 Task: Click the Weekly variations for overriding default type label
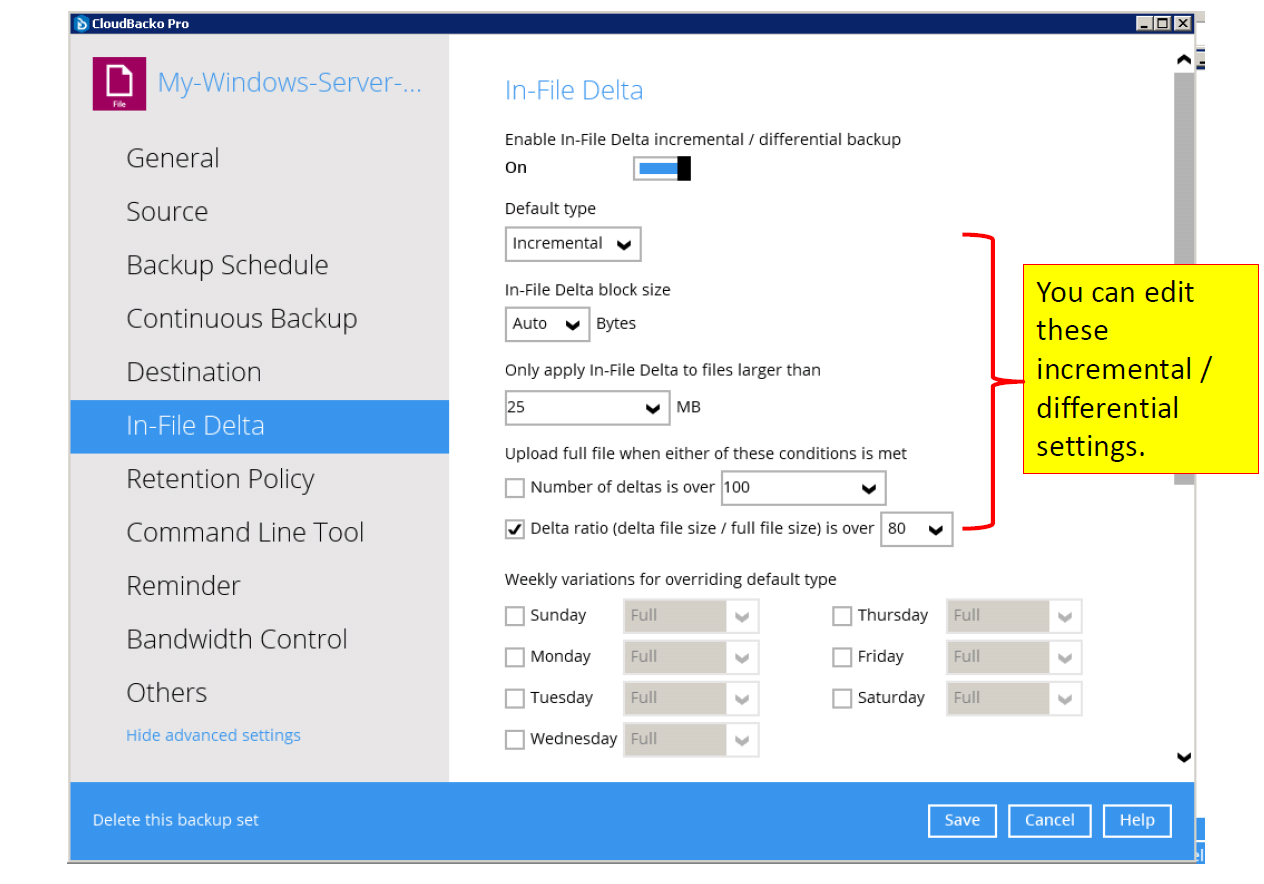671,580
